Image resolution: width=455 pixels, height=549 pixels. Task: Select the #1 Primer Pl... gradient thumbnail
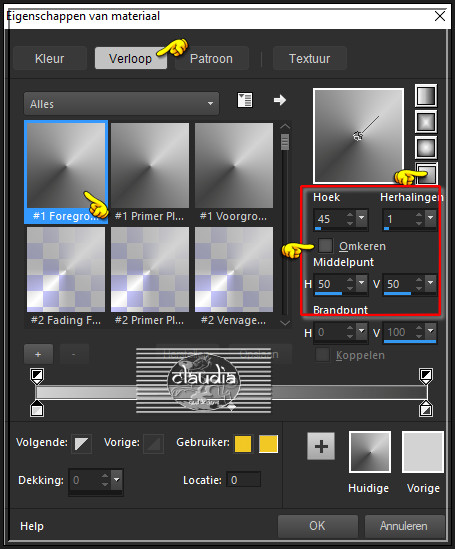[150, 172]
